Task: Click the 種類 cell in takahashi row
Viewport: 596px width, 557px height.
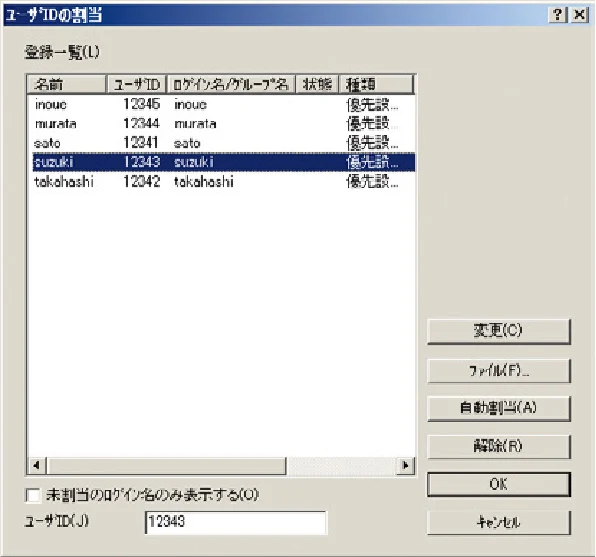Action: [x=372, y=182]
